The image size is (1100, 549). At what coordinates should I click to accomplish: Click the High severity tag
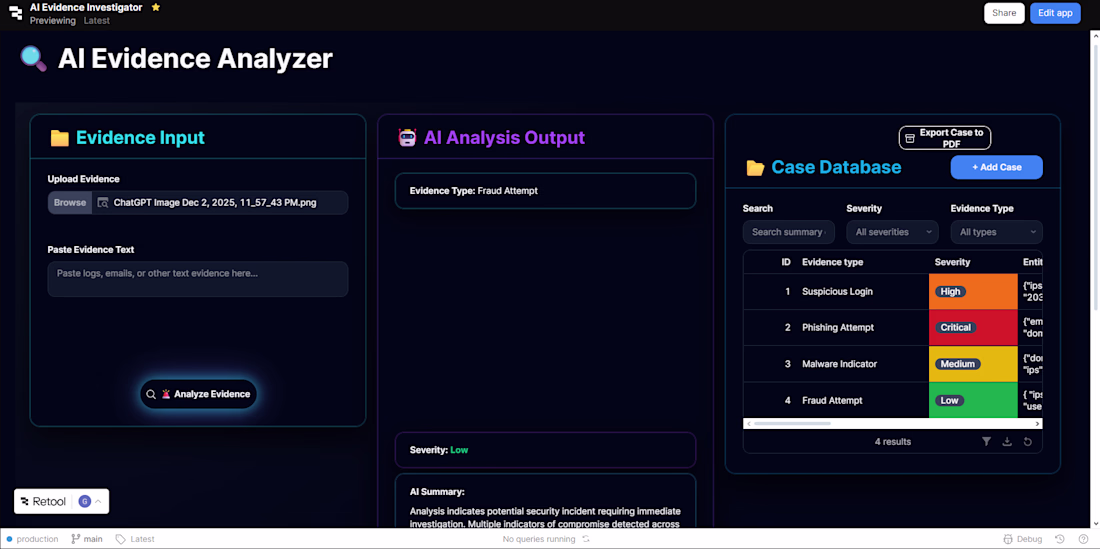[951, 292]
